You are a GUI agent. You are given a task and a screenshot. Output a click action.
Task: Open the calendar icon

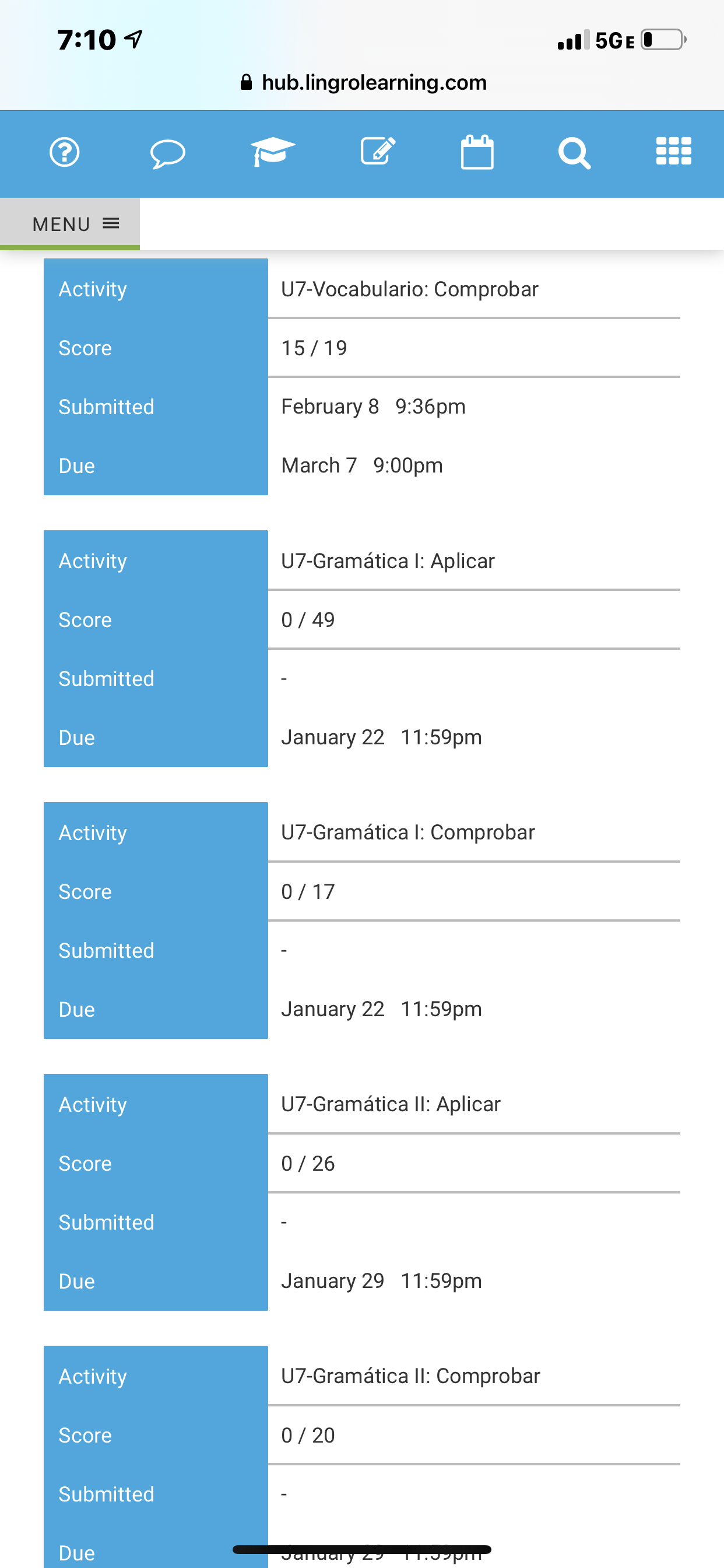[x=477, y=152]
